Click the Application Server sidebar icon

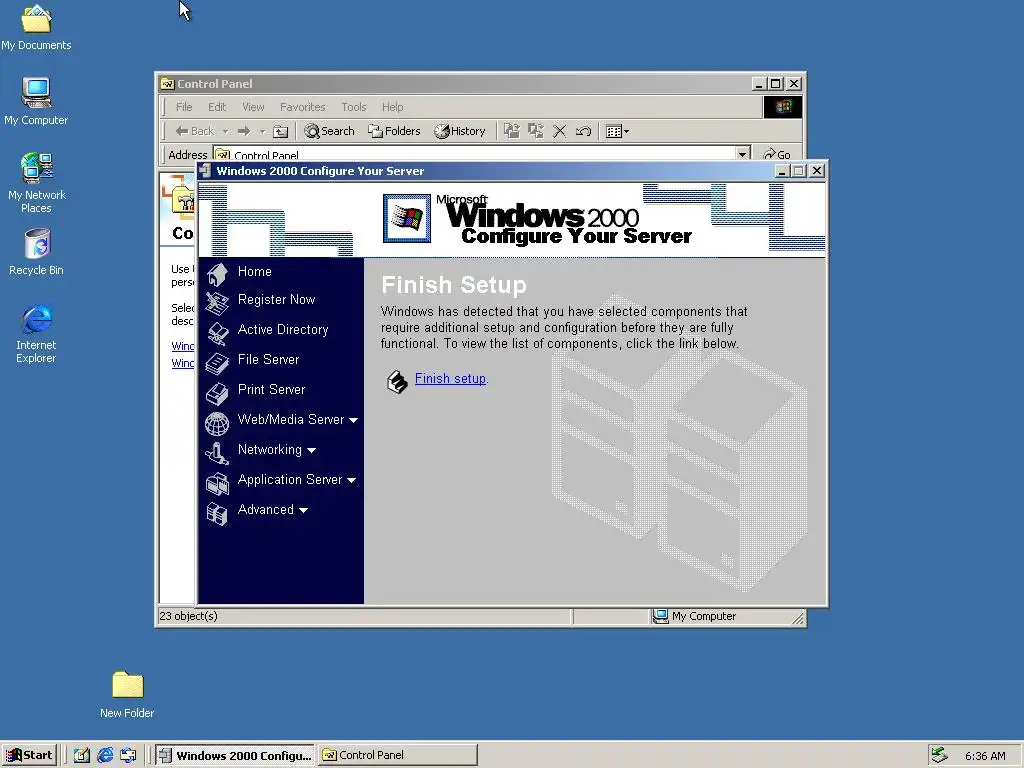click(217, 483)
